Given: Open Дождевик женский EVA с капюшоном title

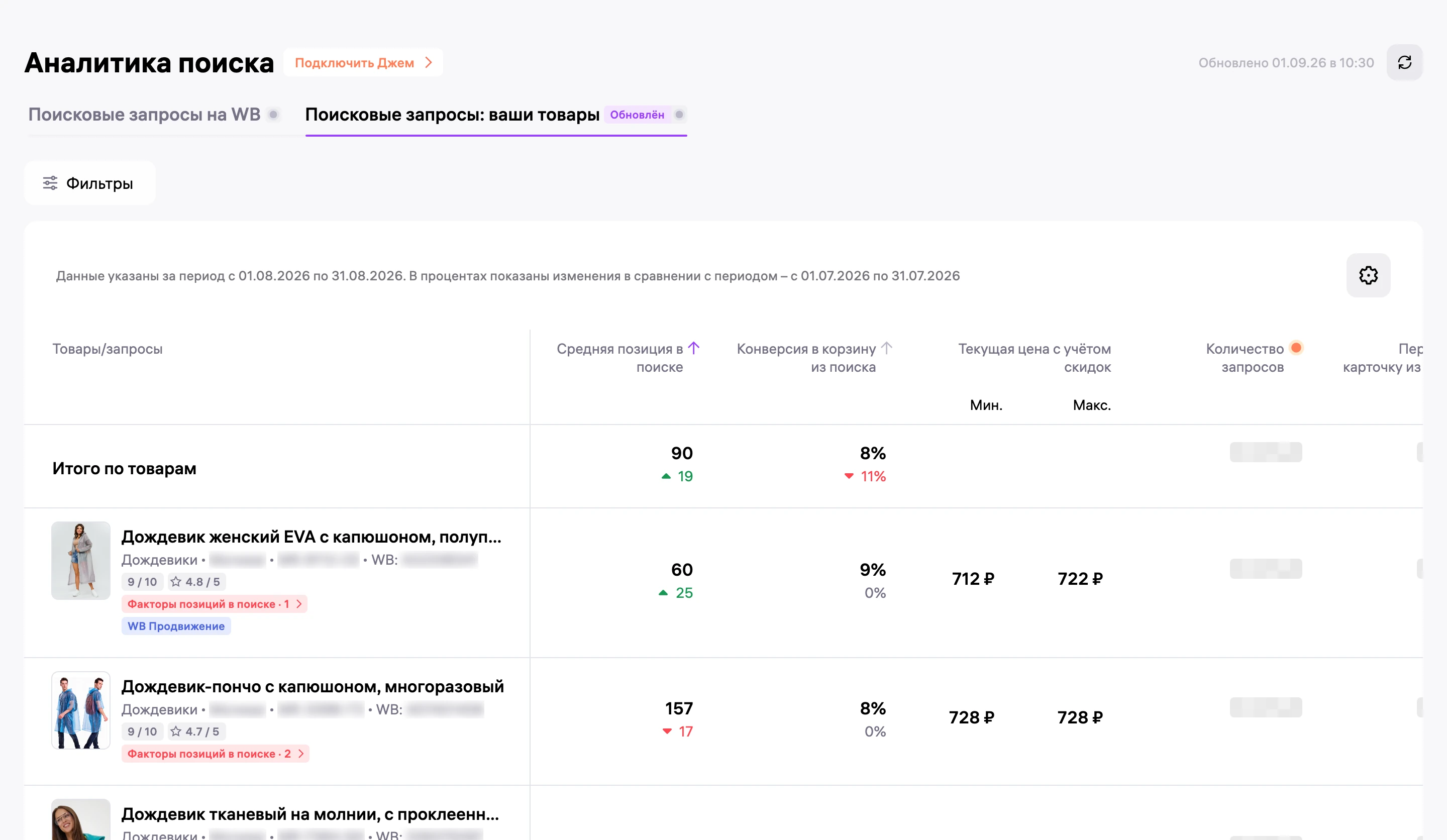Looking at the screenshot, I should coord(311,537).
